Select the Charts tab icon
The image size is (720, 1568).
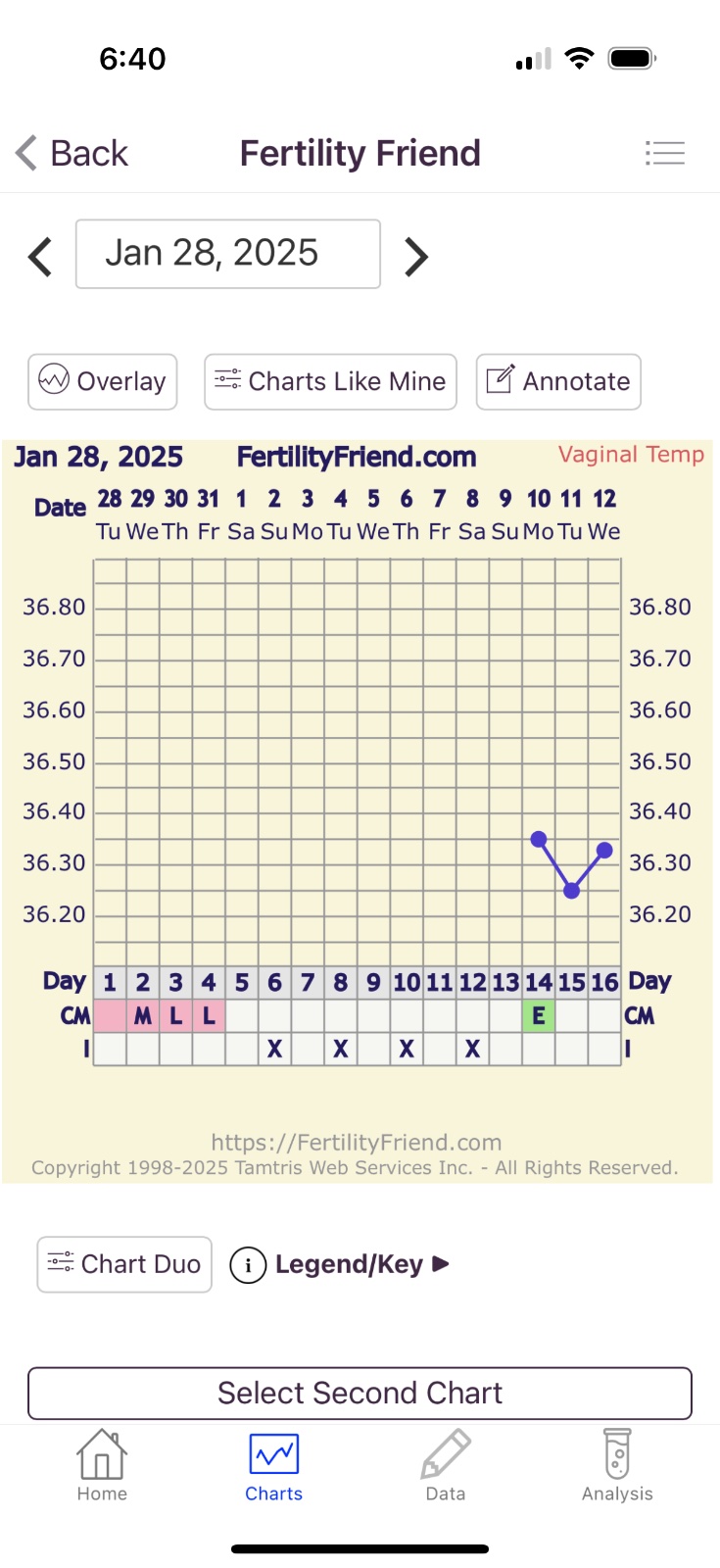pyautogui.click(x=274, y=1455)
